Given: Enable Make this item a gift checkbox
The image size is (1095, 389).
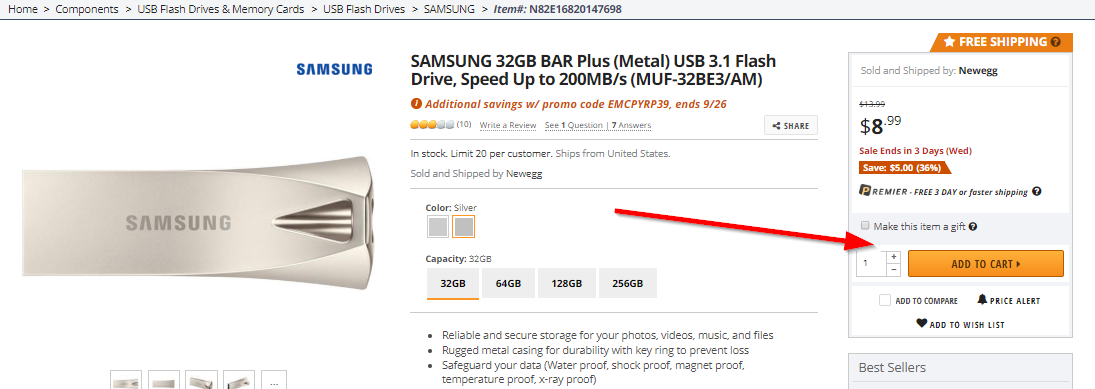Looking at the screenshot, I should 866,226.
